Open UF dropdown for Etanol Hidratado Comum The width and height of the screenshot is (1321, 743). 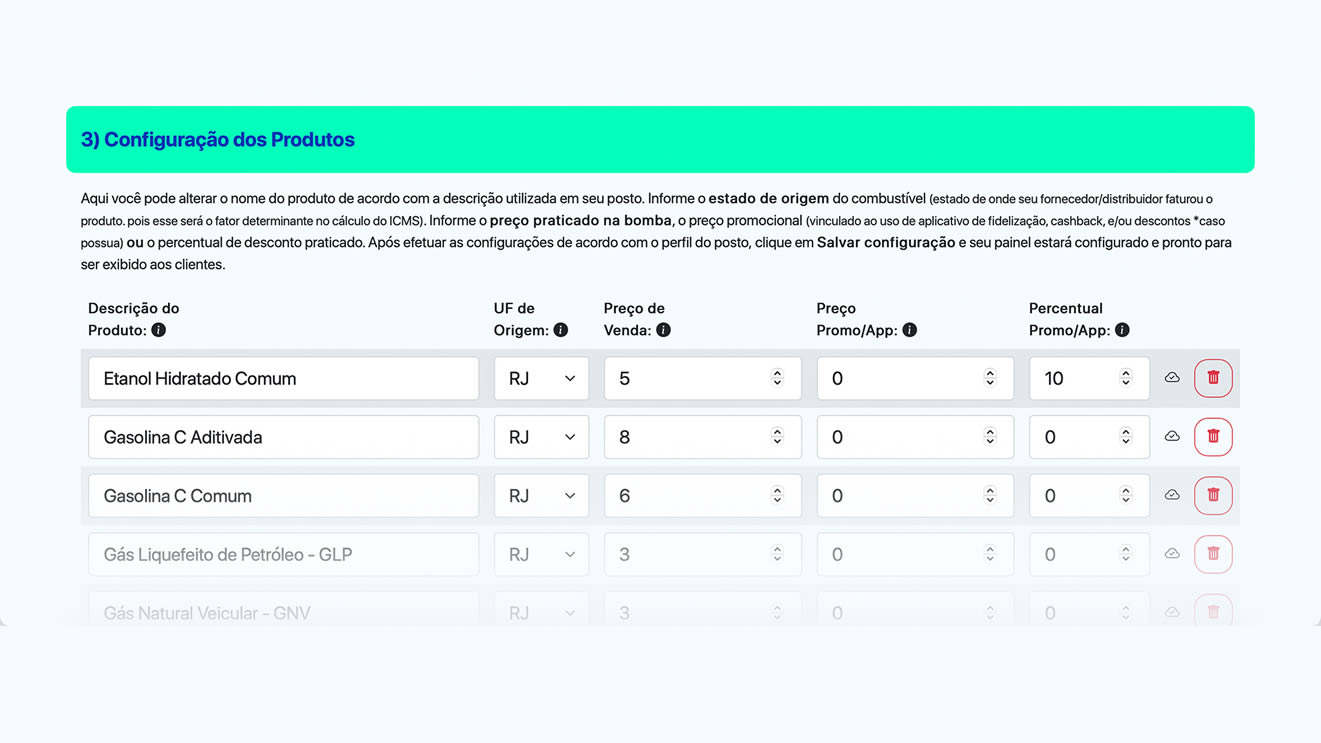541,378
